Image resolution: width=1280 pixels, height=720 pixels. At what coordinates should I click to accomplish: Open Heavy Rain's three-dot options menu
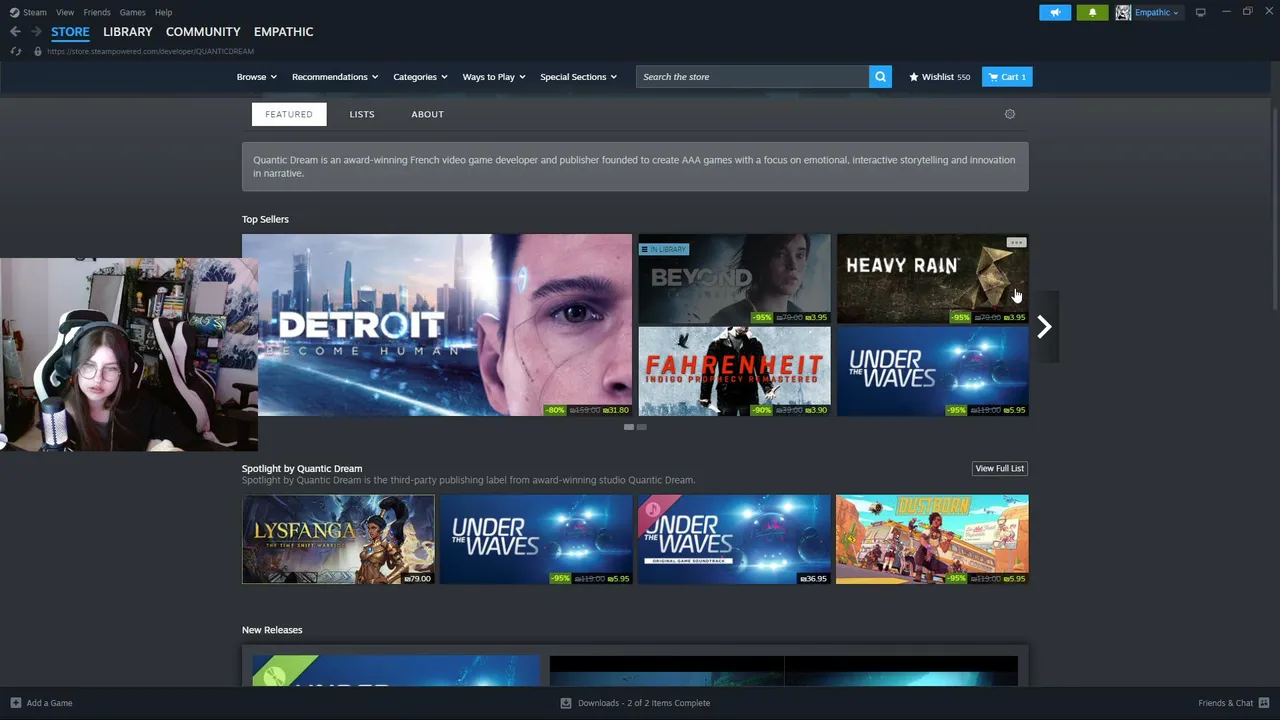tap(1016, 243)
